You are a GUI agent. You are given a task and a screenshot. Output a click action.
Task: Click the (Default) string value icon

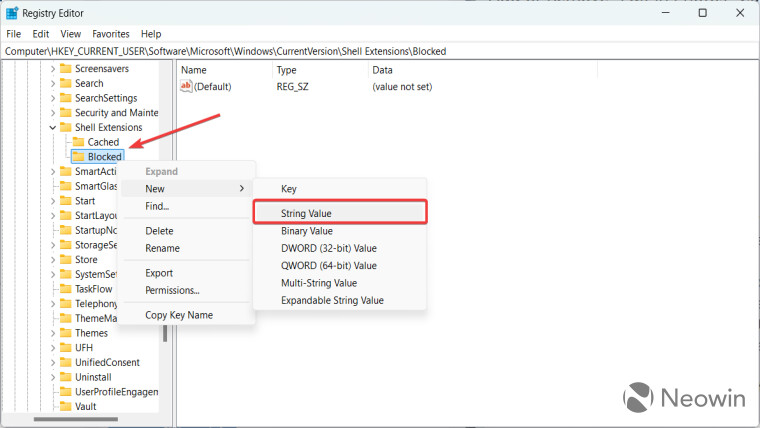(186, 86)
